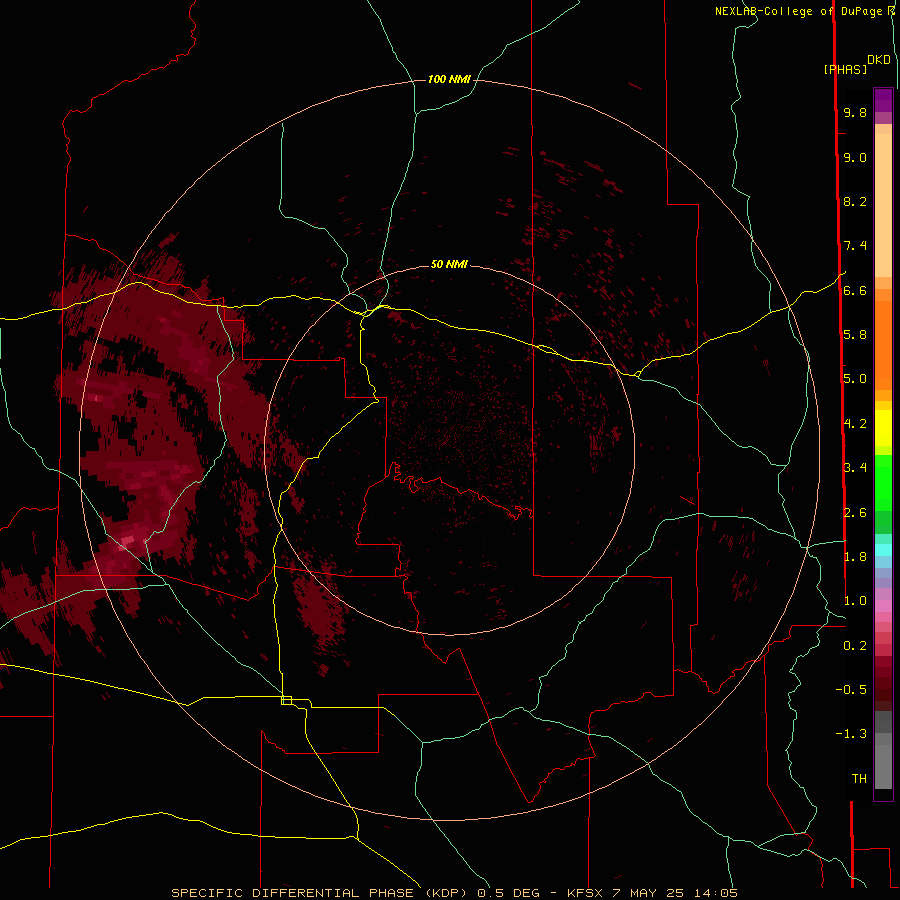The height and width of the screenshot is (900, 900).
Task: Click the purple top segment of the color bar
Action: (x=883, y=100)
